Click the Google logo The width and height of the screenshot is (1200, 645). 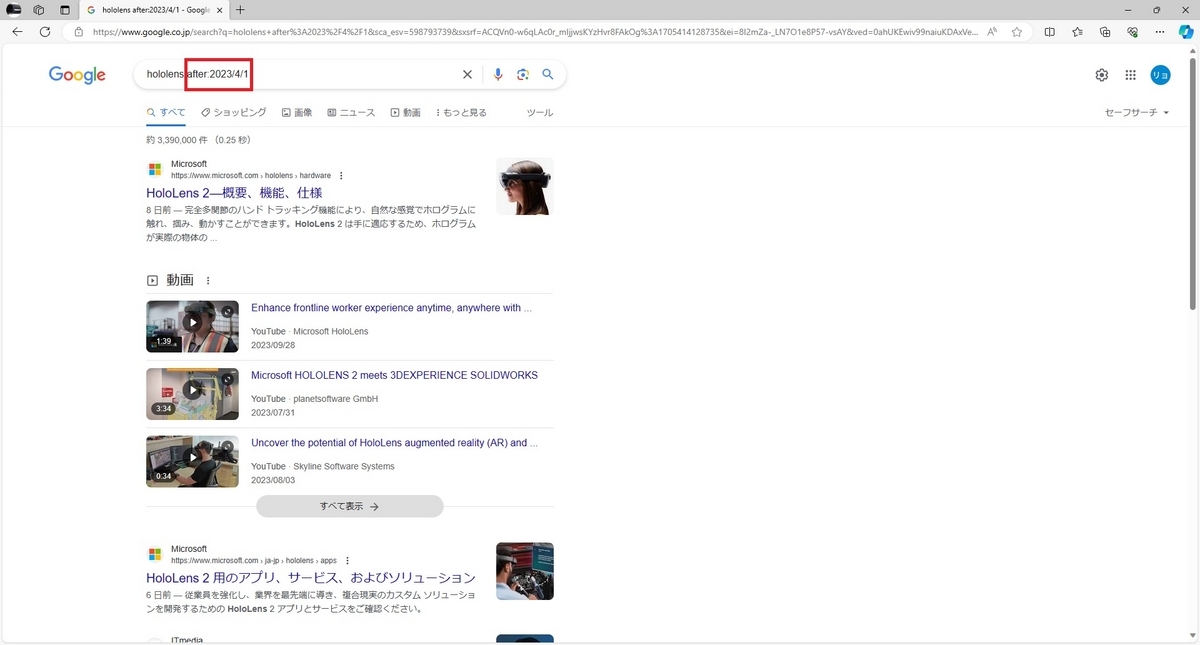77,75
